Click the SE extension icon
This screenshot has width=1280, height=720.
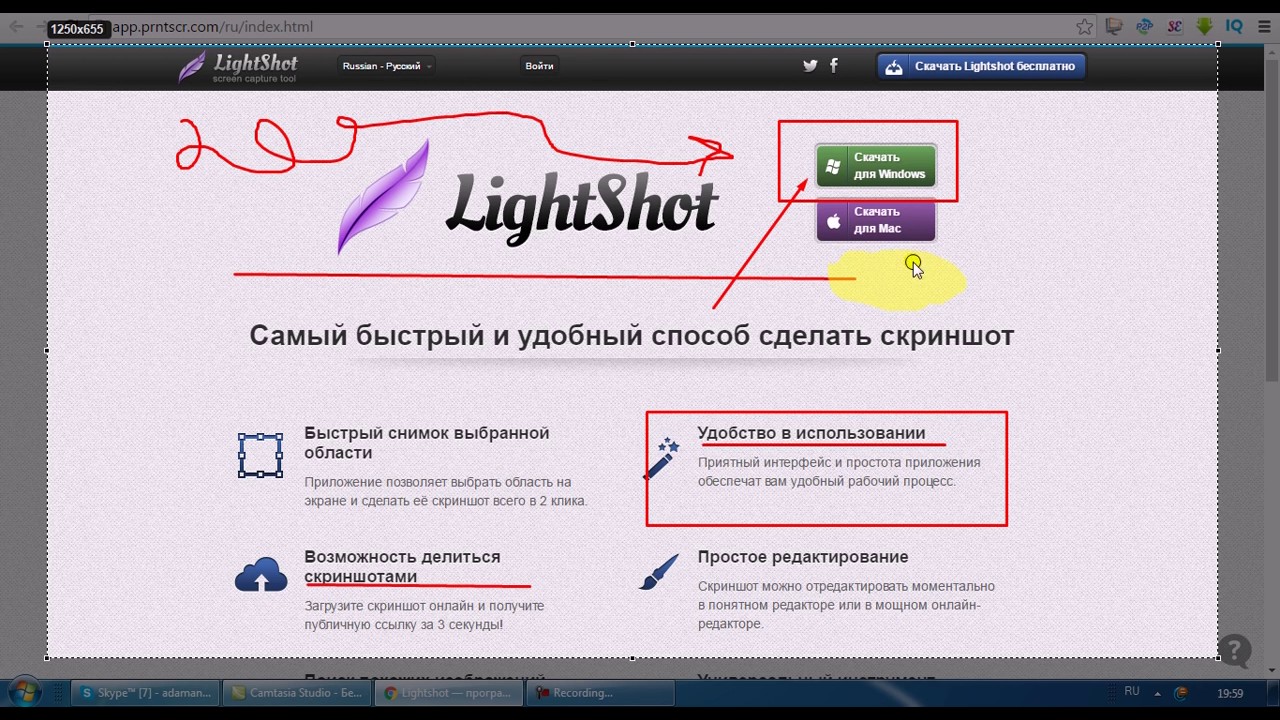[x=1175, y=27]
